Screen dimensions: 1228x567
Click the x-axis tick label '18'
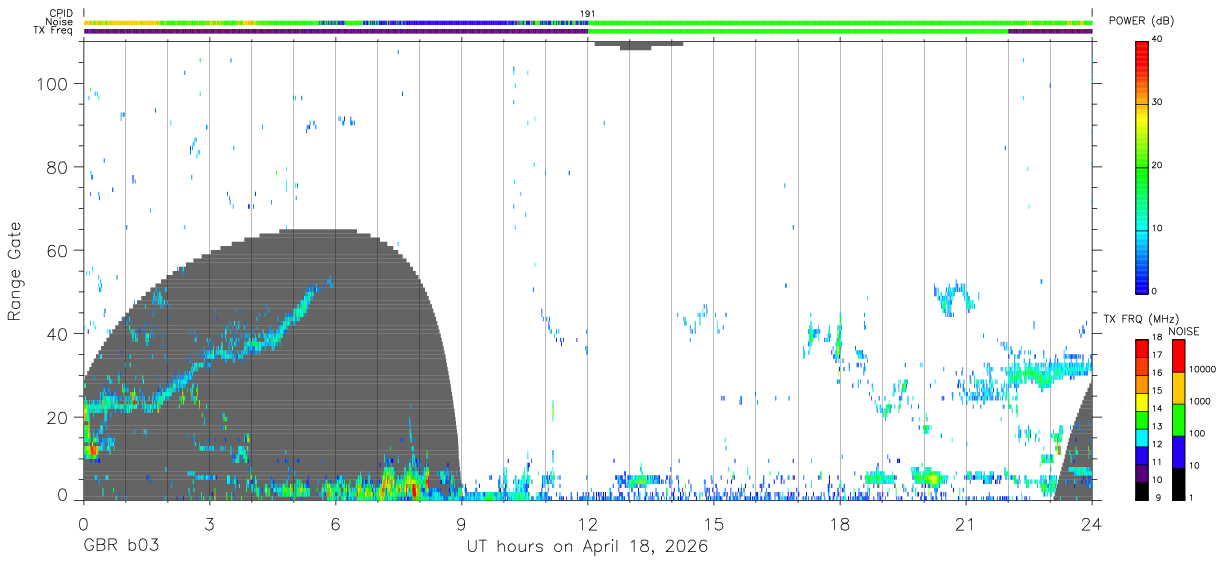click(x=840, y=524)
